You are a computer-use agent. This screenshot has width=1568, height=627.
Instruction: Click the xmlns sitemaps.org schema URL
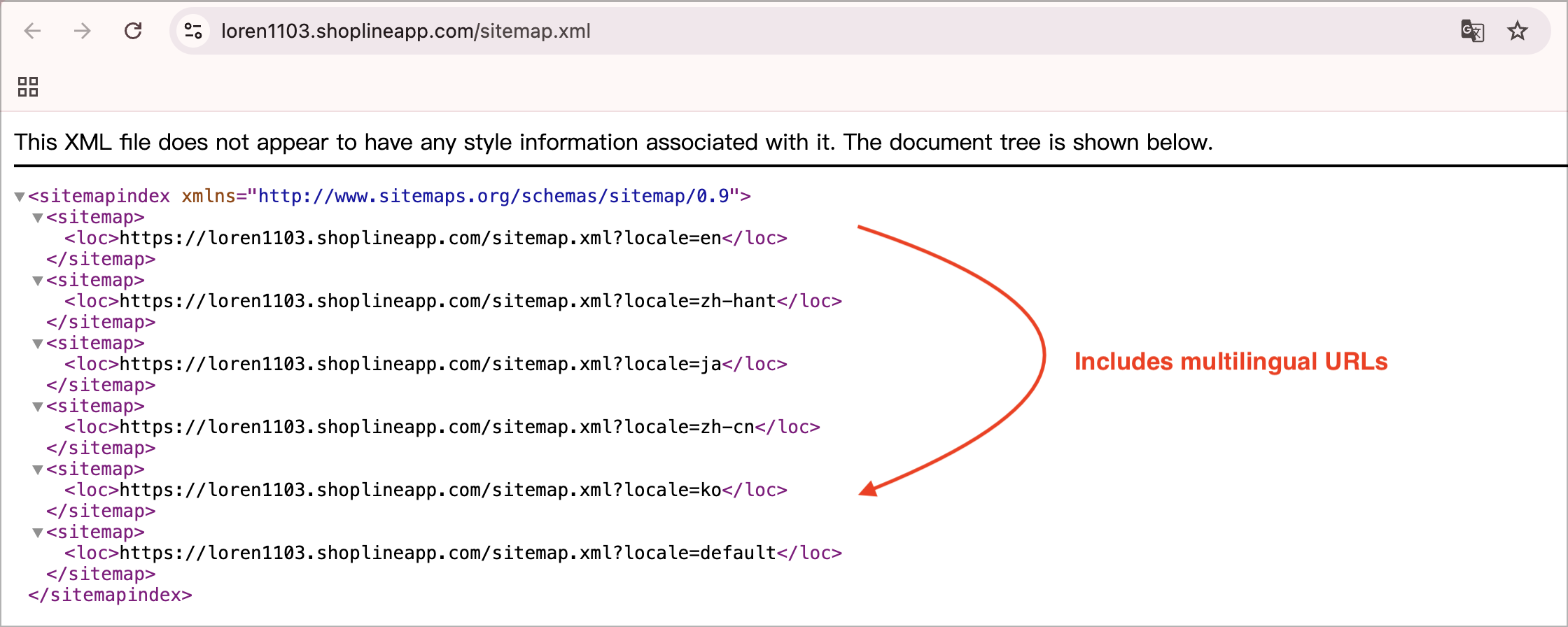point(493,196)
